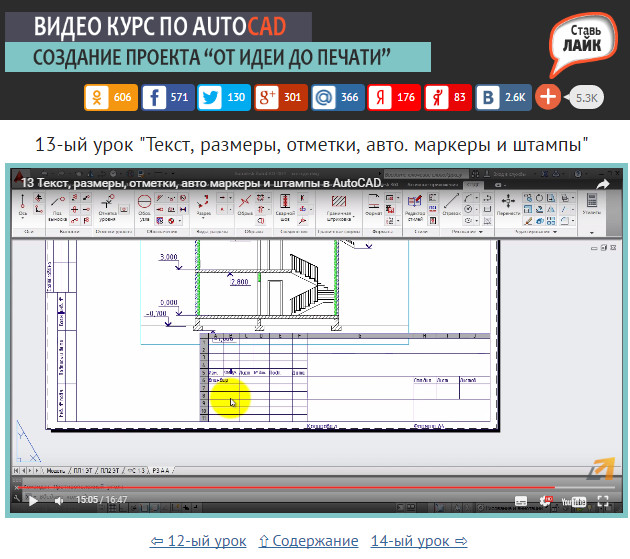Seek on the red video progress bar

click(317, 487)
